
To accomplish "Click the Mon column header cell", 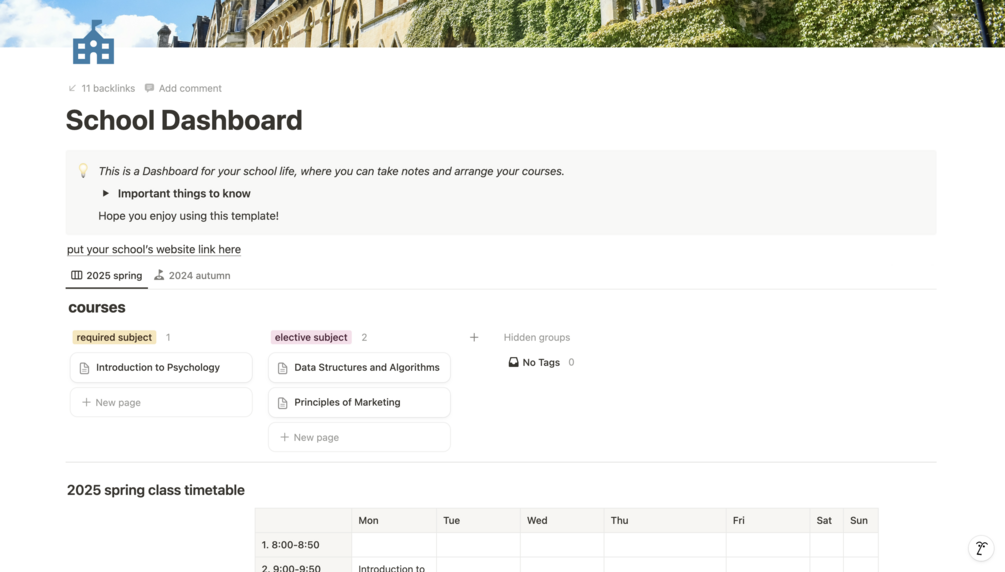I will (393, 520).
